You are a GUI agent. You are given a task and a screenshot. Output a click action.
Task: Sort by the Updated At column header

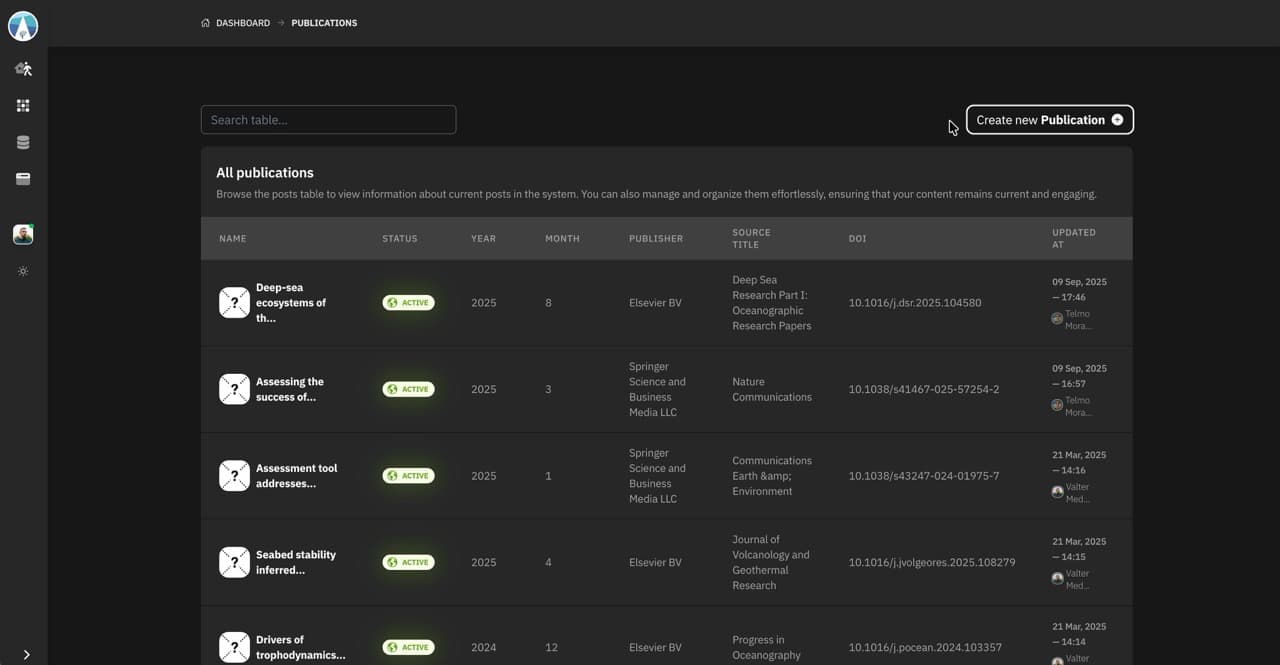pyautogui.click(x=1073, y=238)
